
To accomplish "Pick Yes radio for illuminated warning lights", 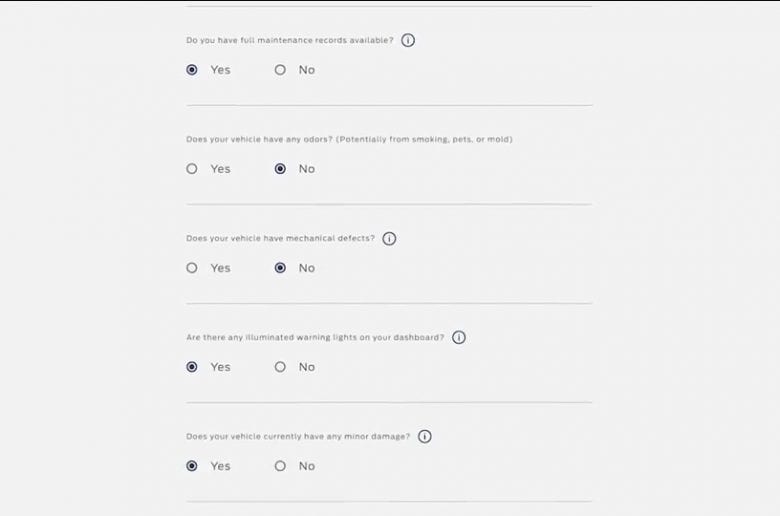I will pos(192,367).
